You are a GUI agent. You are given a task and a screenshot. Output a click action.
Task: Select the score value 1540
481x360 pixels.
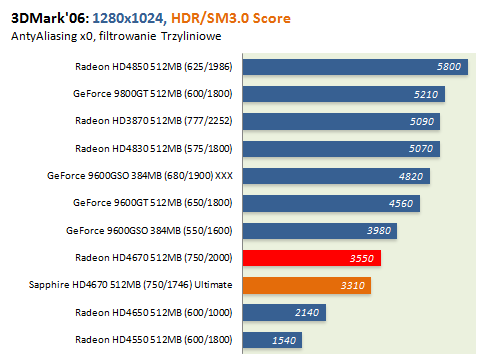pyautogui.click(x=284, y=341)
